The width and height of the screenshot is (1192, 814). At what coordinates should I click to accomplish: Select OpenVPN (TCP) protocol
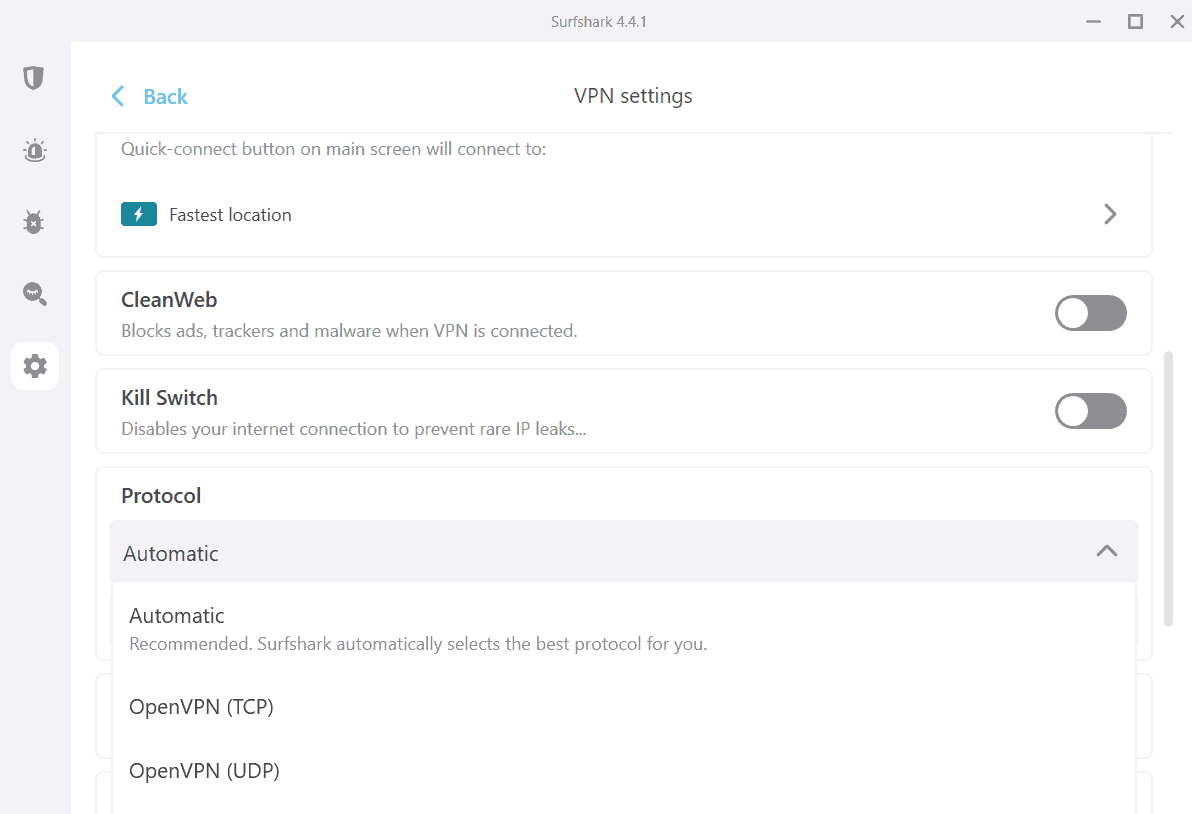tap(201, 706)
